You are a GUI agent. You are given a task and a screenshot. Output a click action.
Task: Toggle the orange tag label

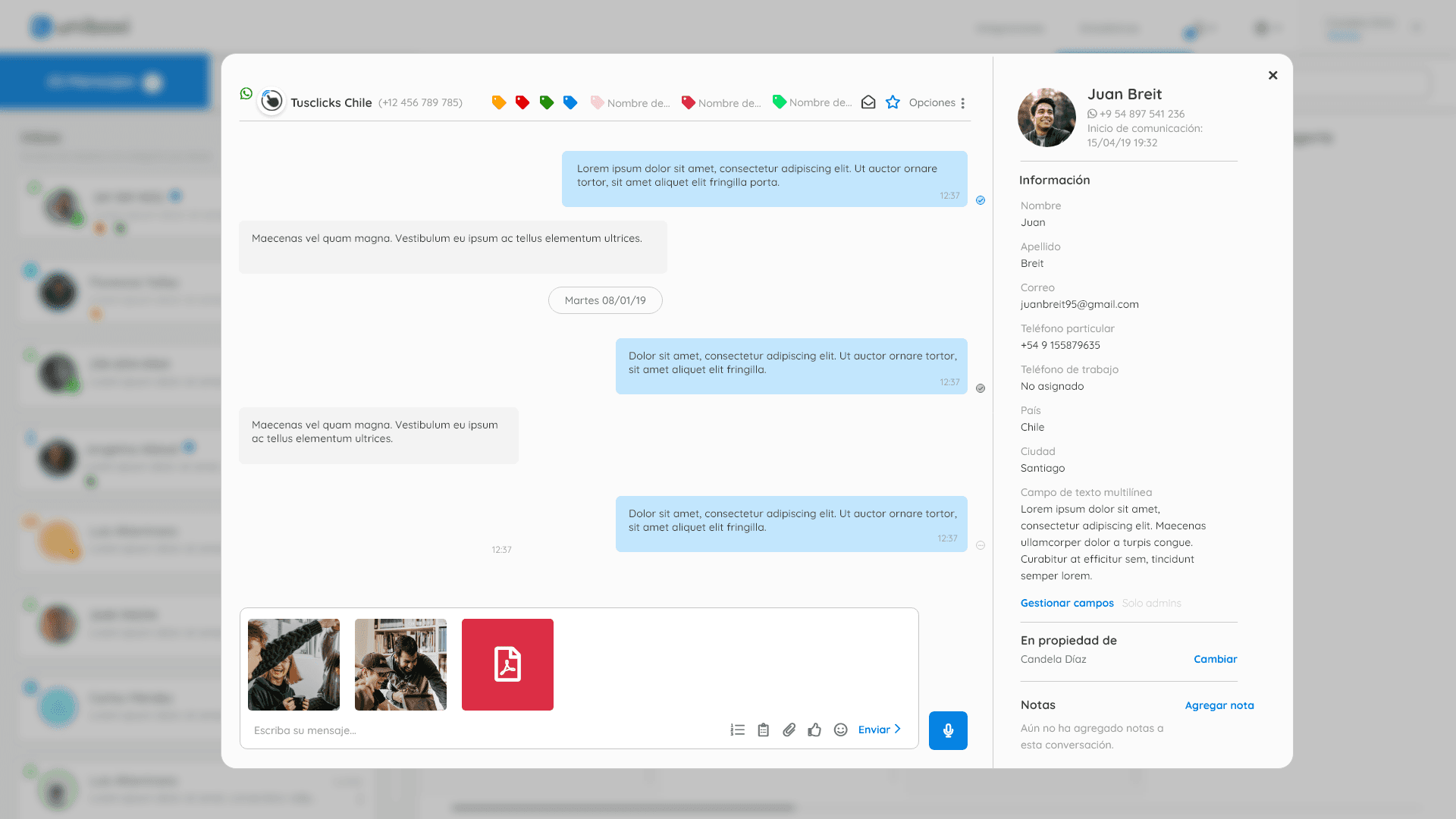pyautogui.click(x=499, y=102)
